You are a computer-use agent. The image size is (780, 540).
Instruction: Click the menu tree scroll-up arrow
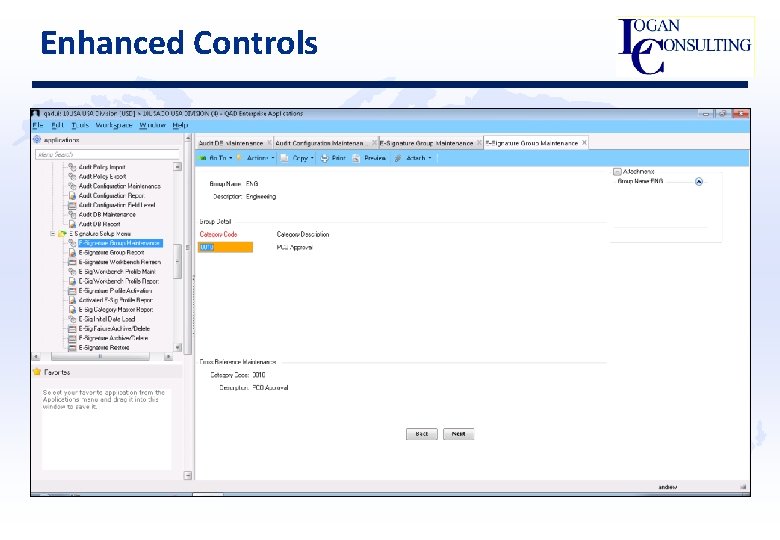178,167
